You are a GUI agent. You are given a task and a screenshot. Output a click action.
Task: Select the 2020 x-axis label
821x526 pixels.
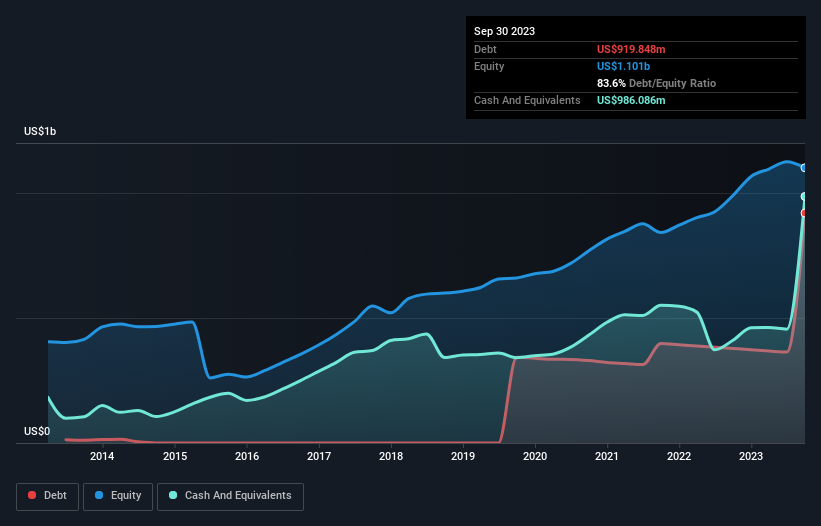point(535,456)
